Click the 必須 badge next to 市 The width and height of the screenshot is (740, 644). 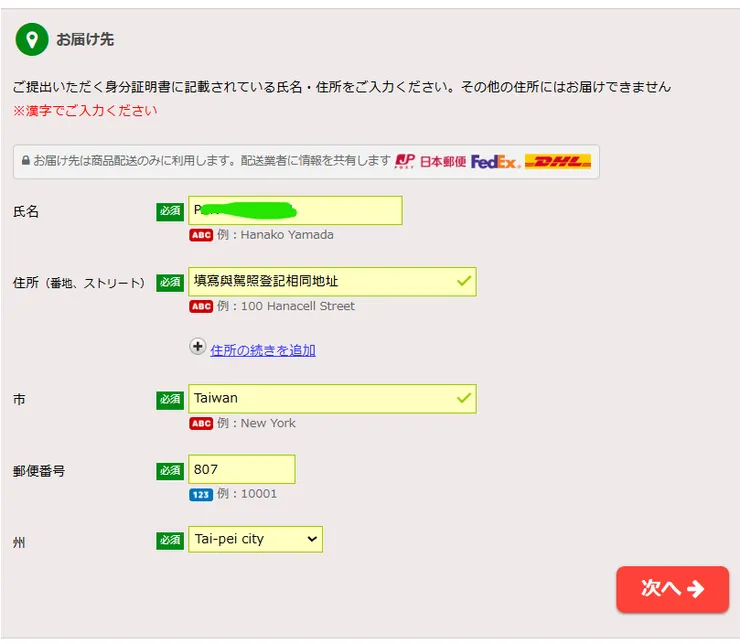170,400
